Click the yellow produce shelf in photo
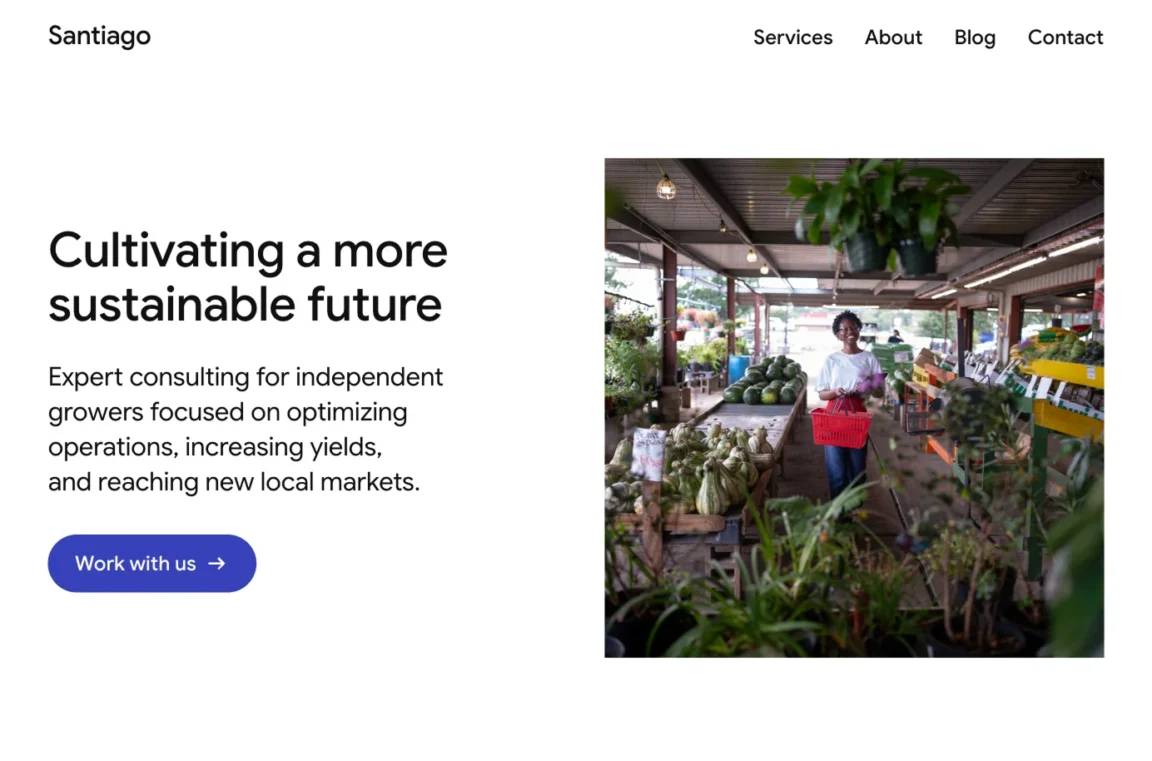The height and width of the screenshot is (761, 1152). click(1066, 397)
